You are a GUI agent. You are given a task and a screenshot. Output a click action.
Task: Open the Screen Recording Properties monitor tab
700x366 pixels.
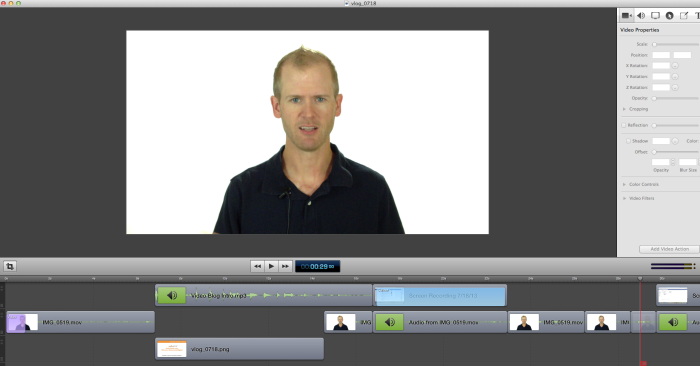tap(655, 16)
